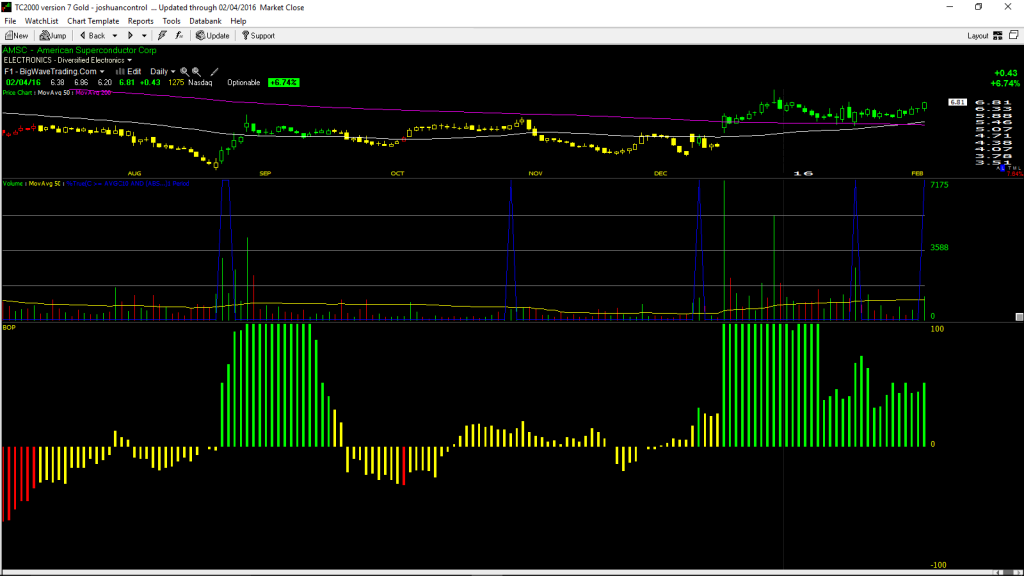Expand the Daily timeframe dropdown
Screen dimensions: 1024x576
coord(163,72)
